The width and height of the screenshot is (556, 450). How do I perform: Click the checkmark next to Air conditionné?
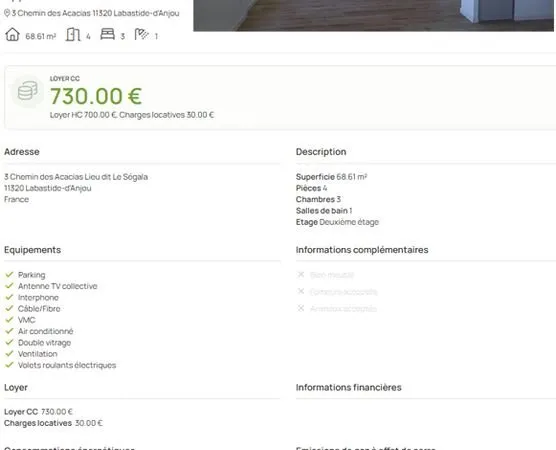click(10, 331)
